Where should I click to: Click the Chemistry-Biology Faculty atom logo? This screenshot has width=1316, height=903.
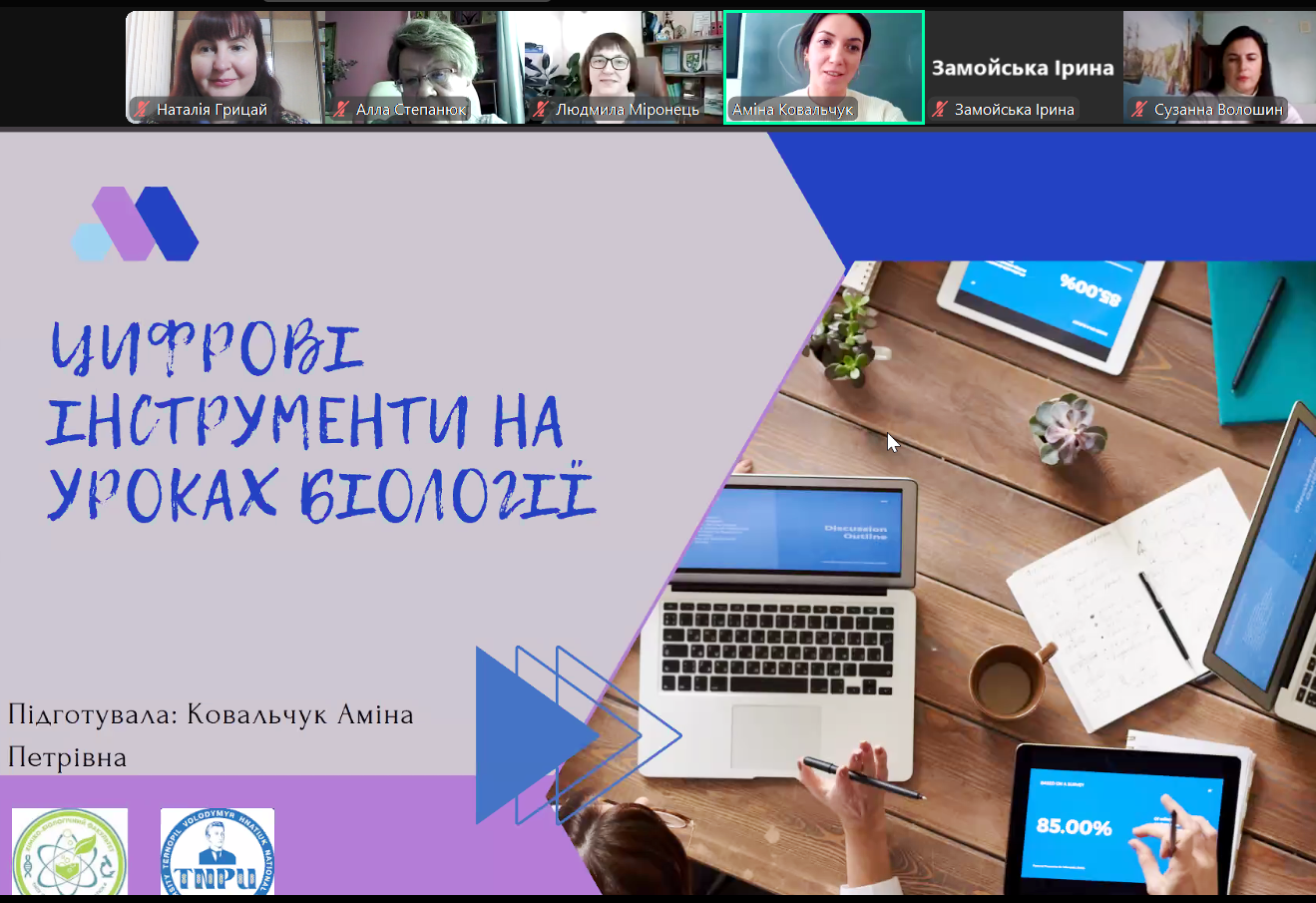click(x=69, y=853)
